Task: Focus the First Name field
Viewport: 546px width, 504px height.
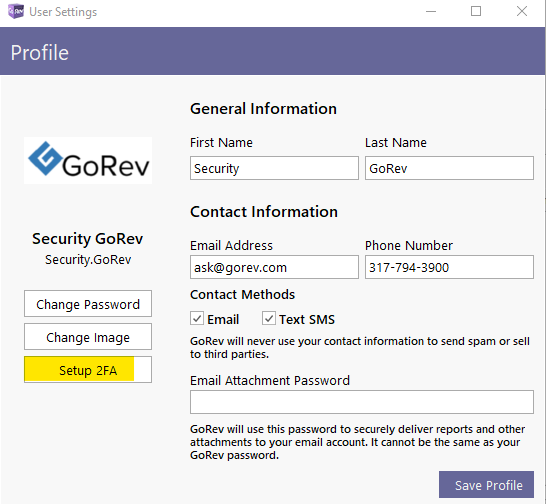Action: pos(274,168)
